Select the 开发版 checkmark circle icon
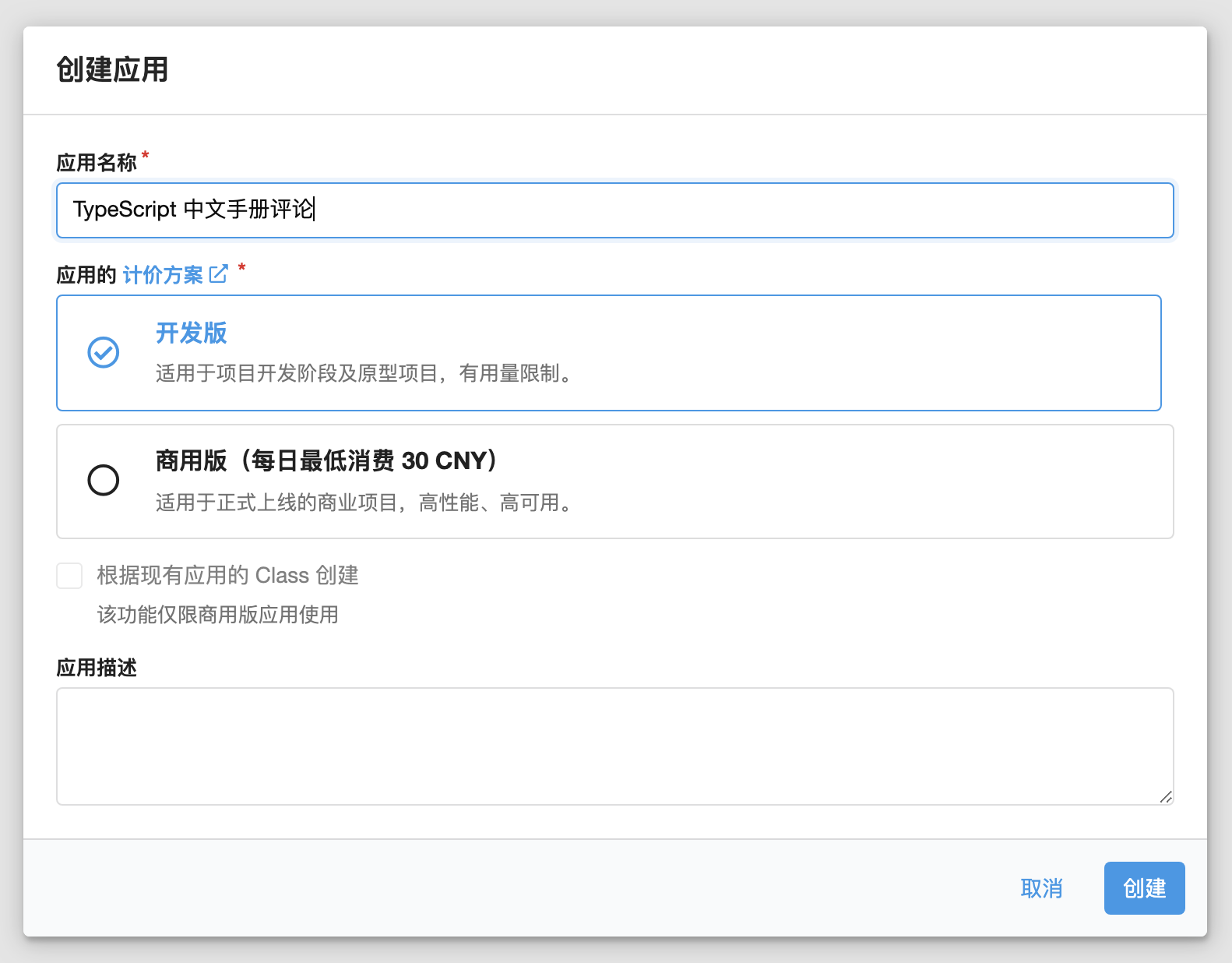Screen dimensions: 1232x963 coord(103,352)
